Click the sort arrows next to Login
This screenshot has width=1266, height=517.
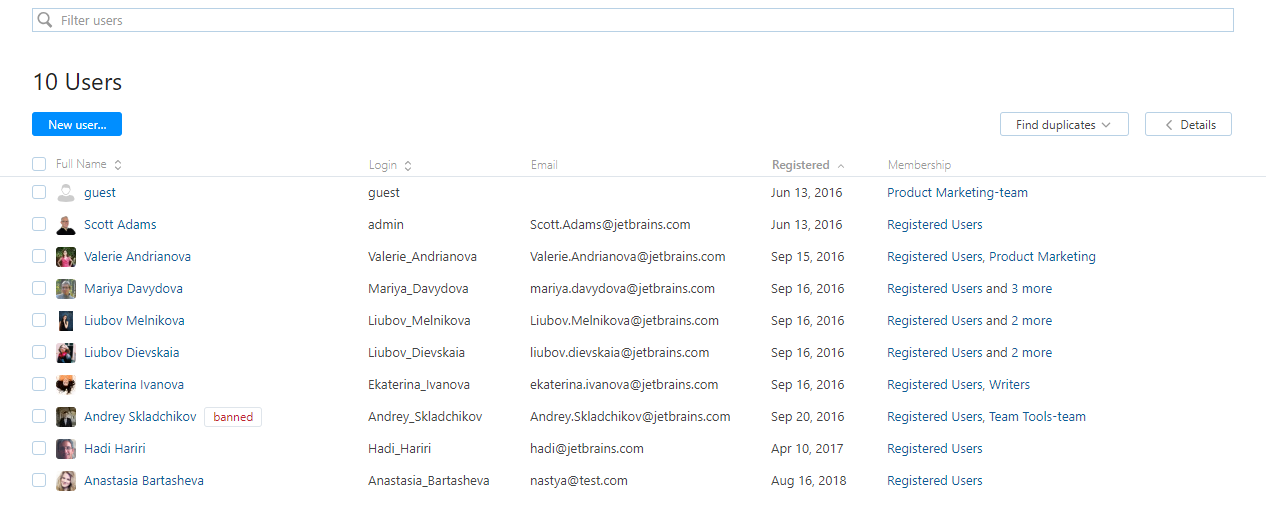point(408,165)
